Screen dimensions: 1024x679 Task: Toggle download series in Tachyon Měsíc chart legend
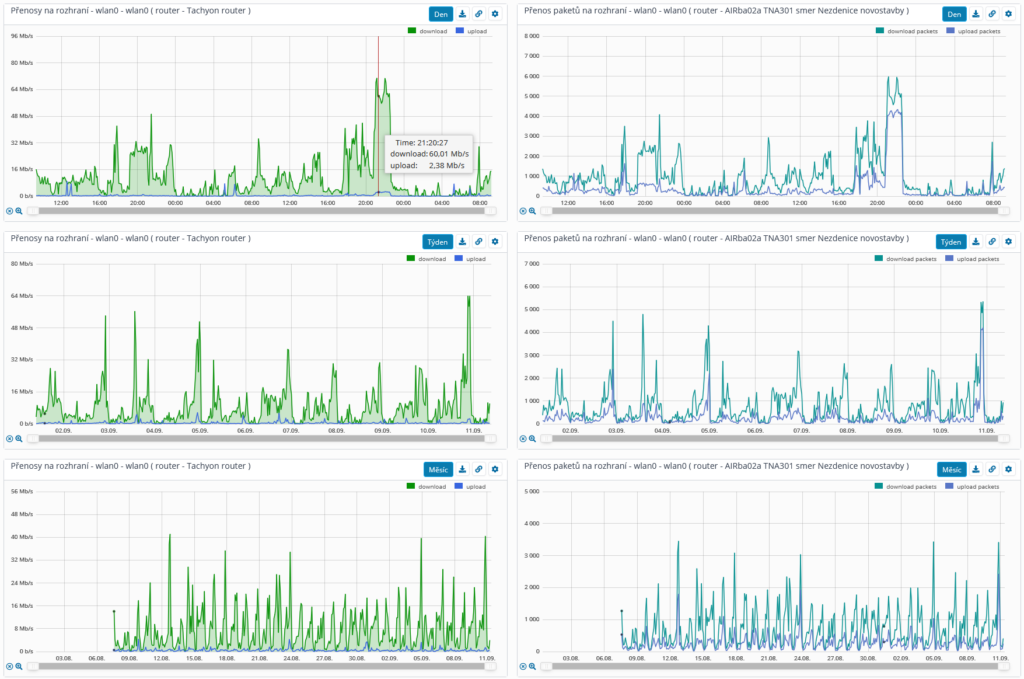(x=426, y=487)
